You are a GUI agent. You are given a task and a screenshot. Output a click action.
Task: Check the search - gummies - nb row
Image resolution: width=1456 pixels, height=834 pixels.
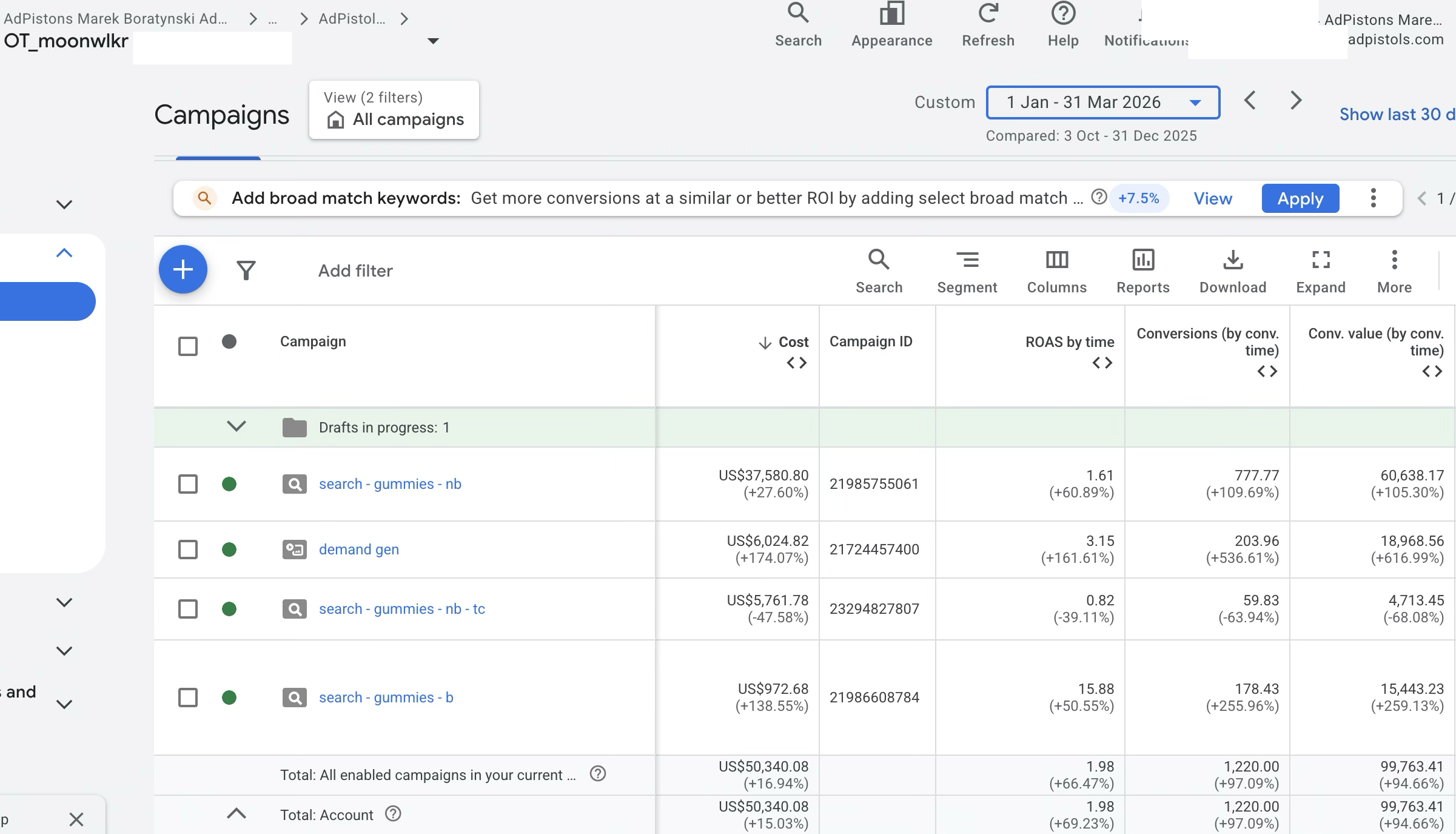(x=188, y=484)
